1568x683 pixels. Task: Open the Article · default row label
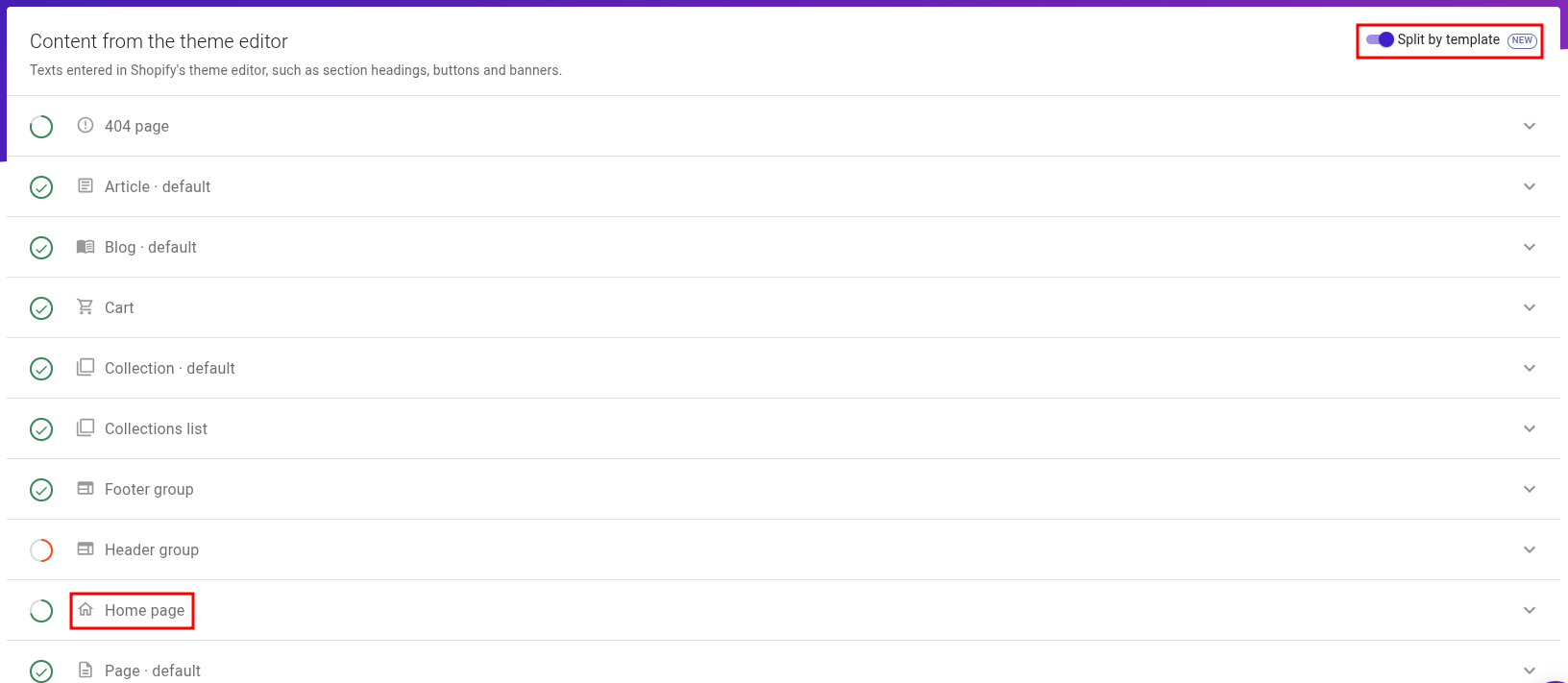coord(158,186)
